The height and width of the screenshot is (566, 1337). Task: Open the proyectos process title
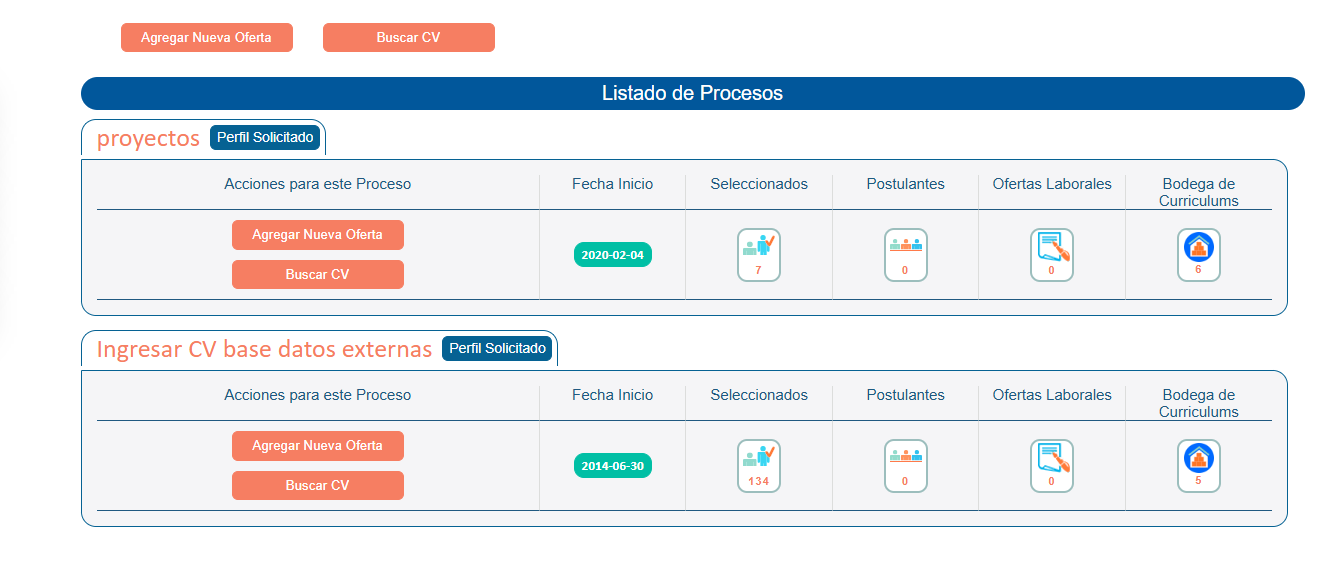148,139
